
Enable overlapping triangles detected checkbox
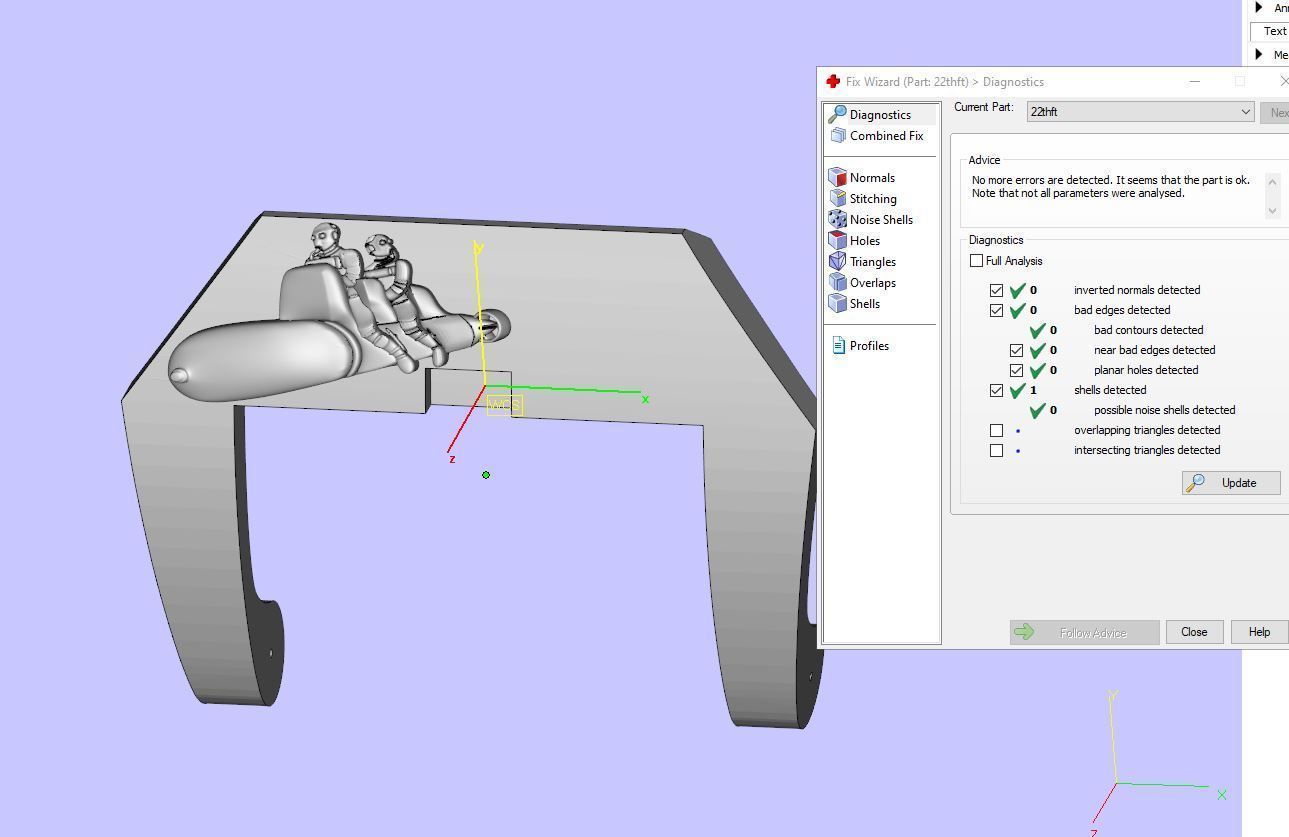click(996, 430)
